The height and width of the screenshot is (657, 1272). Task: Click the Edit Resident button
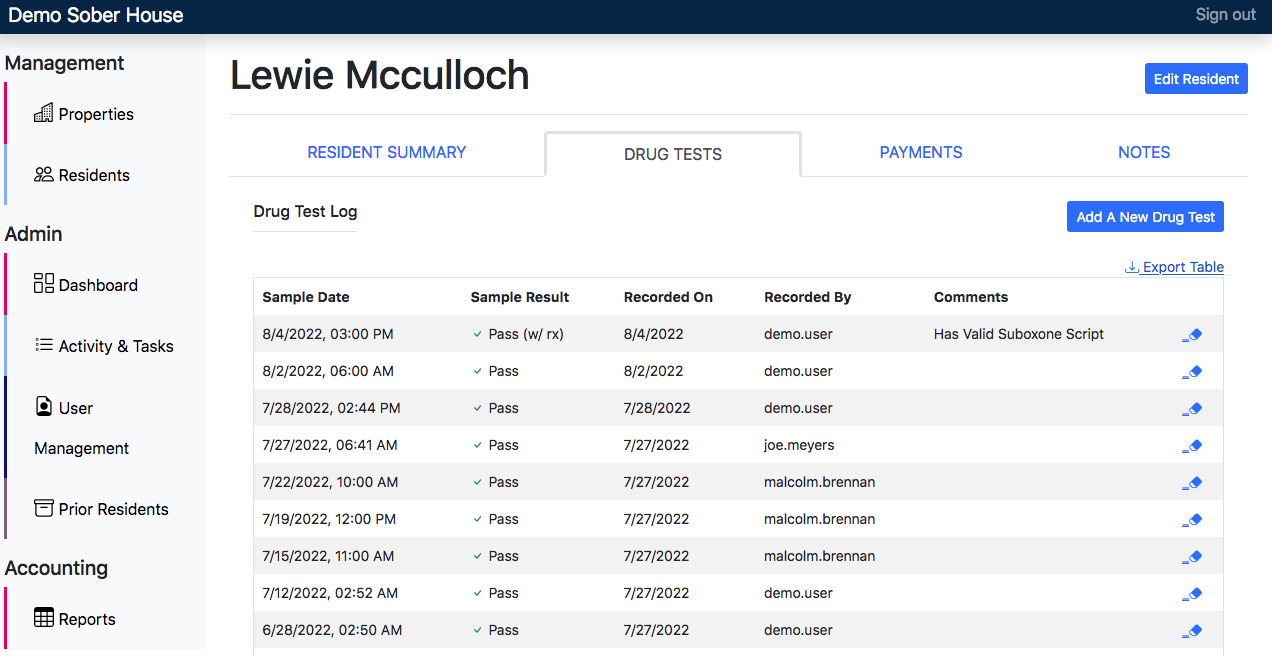click(1196, 78)
